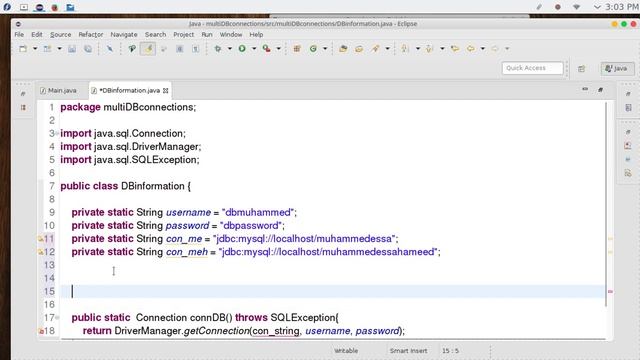Open the Refactor menu
640x360 pixels.
91,35
